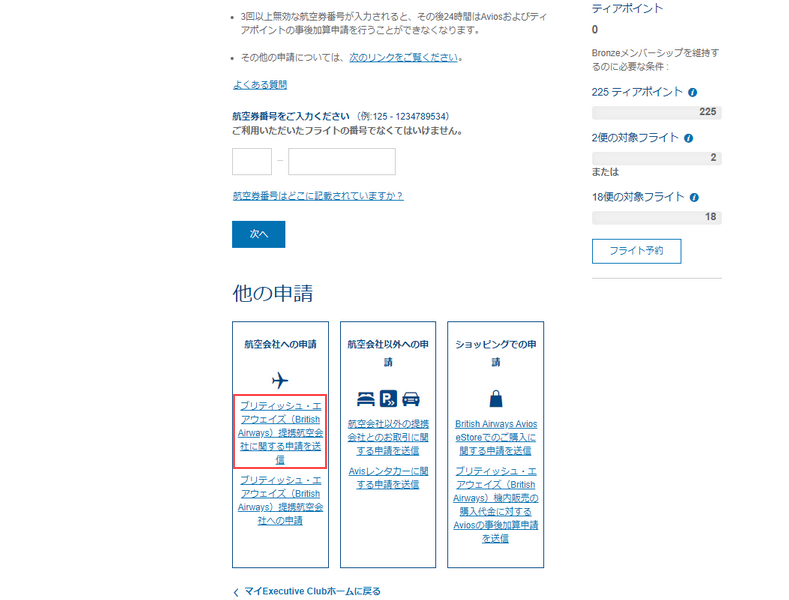Screen dimensions: 789x600
Task: Click the 225 ティアポイント label
Action: [637, 92]
